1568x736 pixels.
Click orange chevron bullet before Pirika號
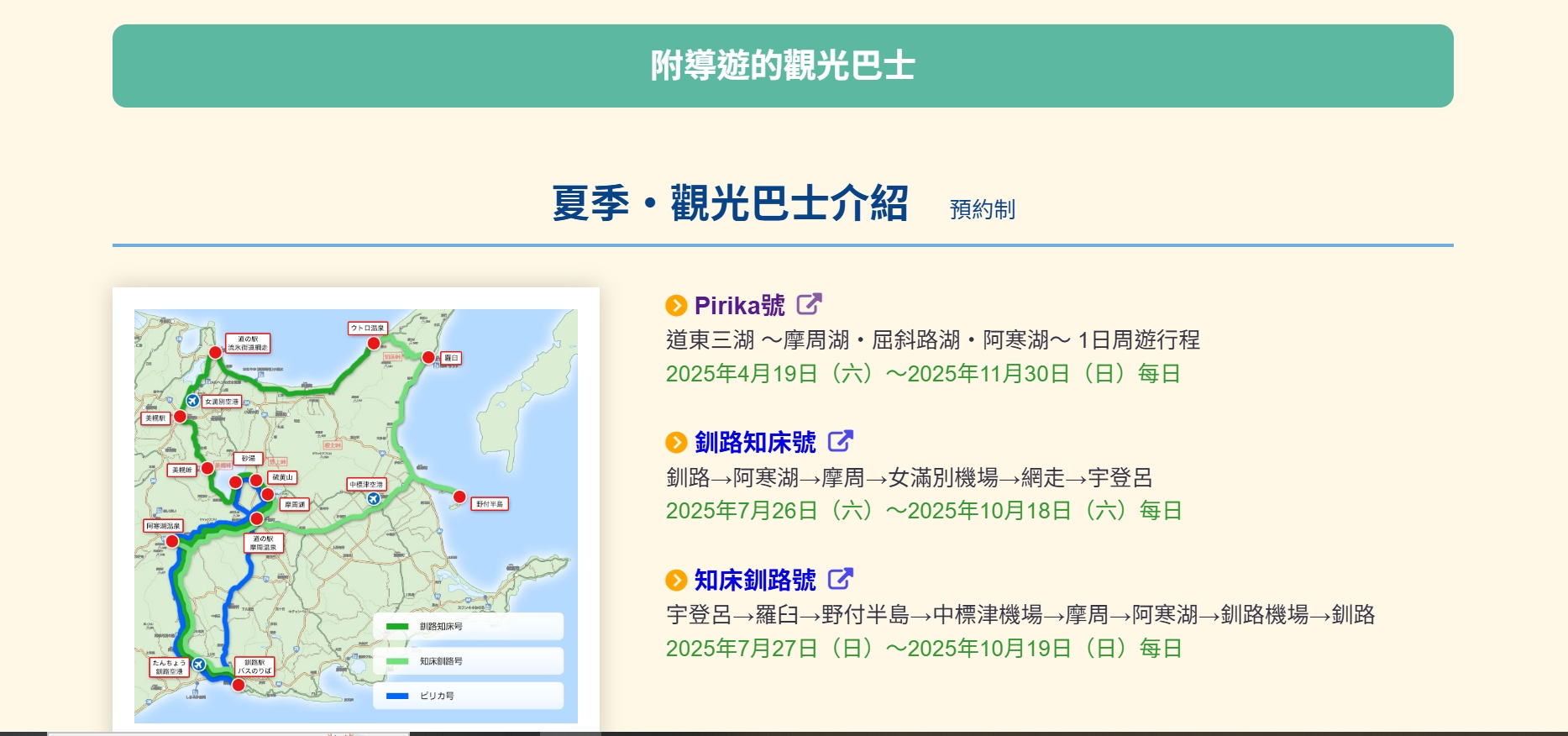676,306
